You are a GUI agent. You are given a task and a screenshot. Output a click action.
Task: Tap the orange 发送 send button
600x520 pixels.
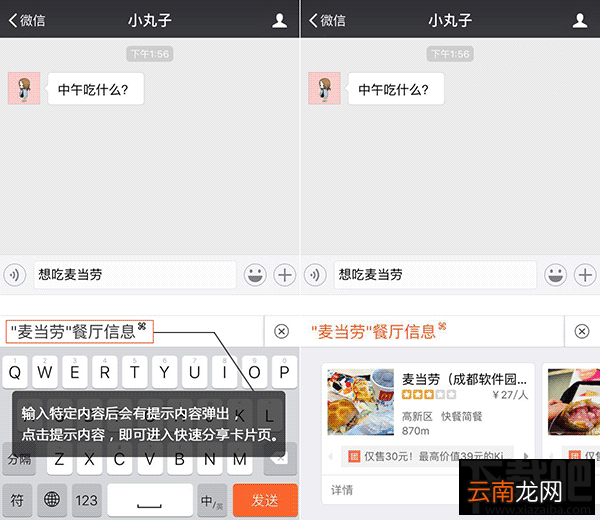(265, 500)
